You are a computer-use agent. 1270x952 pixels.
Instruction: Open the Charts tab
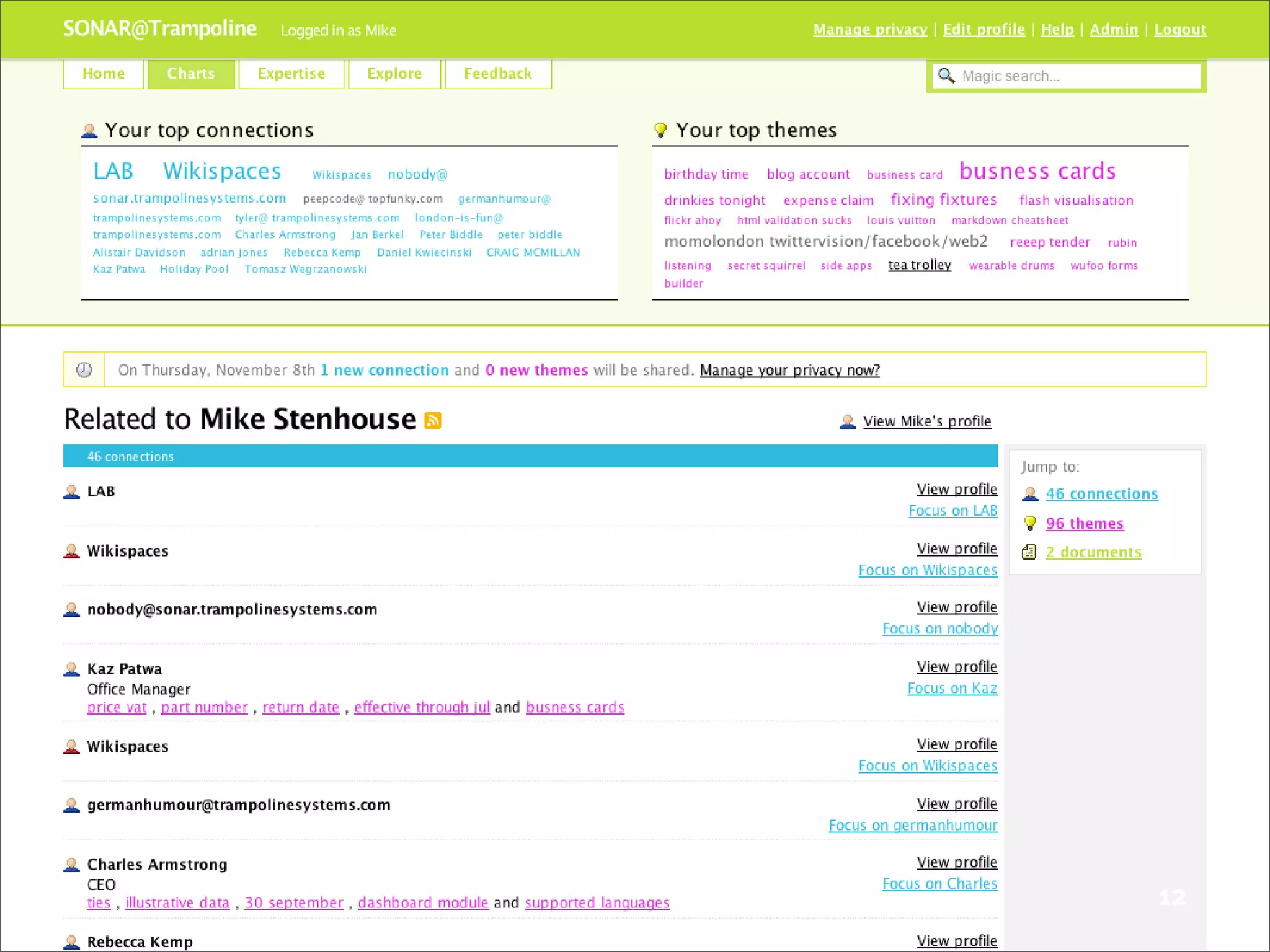[191, 74]
